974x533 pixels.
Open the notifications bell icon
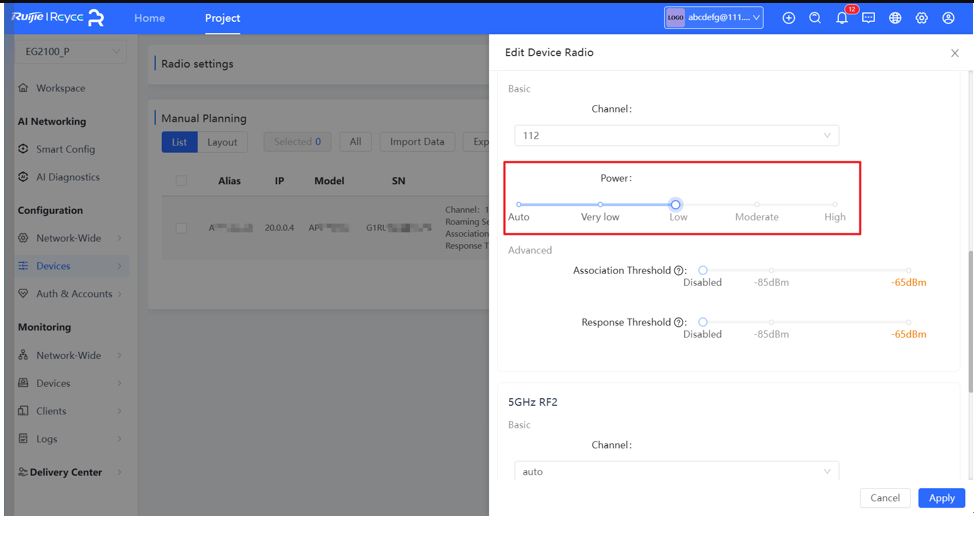(x=842, y=18)
